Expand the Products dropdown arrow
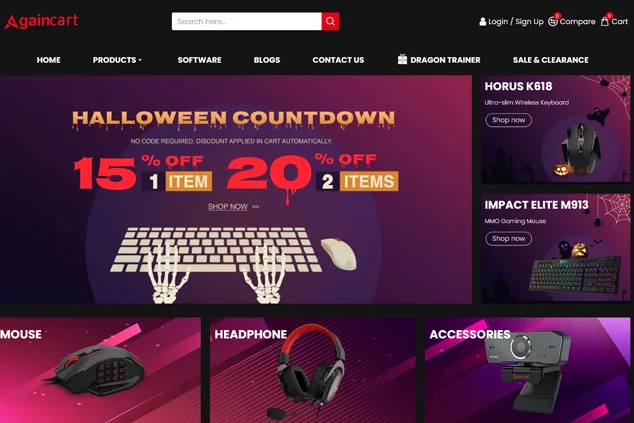Viewport: 634px width, 423px height. point(140,60)
